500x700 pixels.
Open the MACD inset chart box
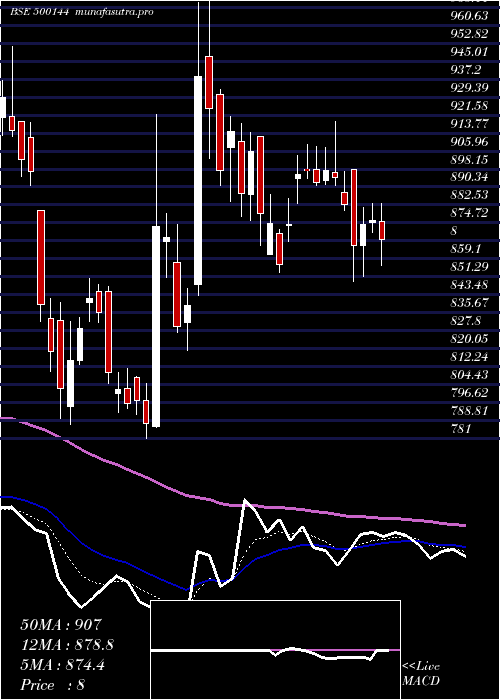point(275,650)
